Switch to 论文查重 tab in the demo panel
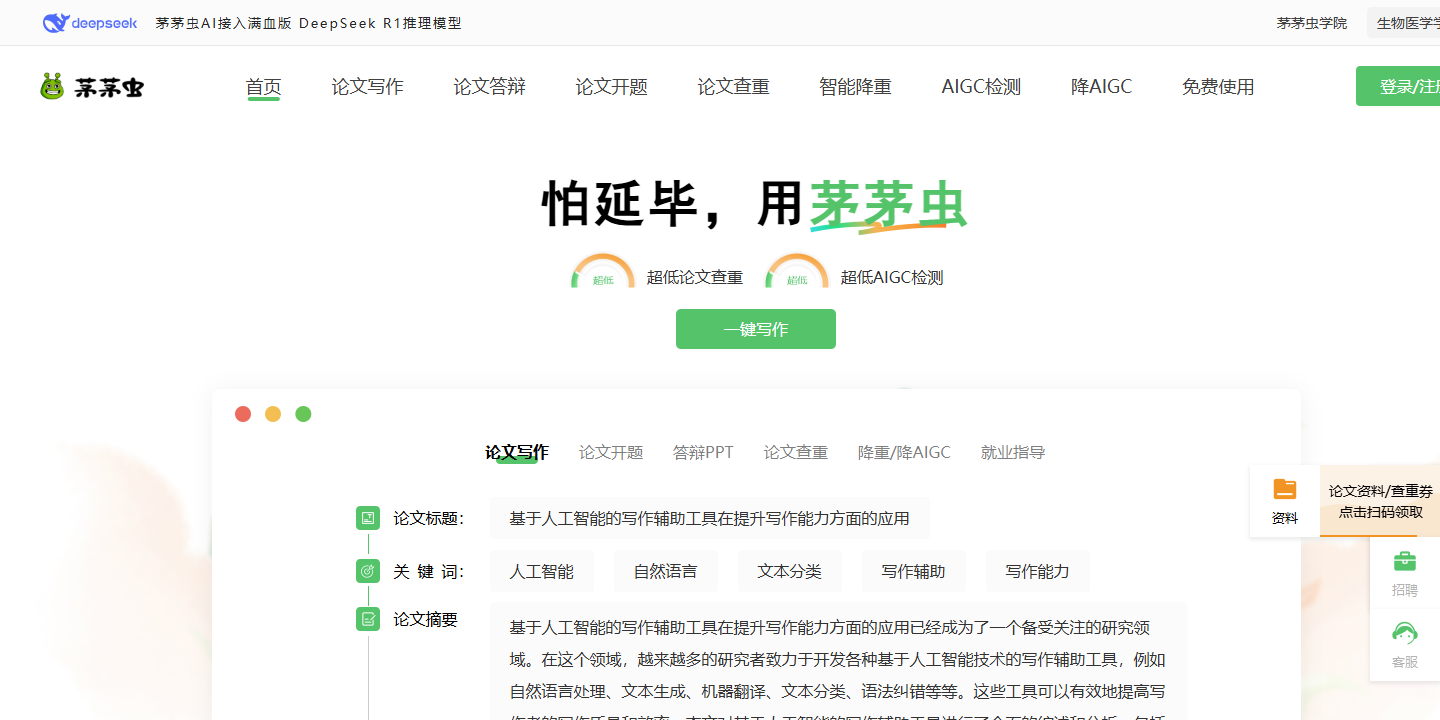The image size is (1440, 720). pyautogui.click(x=796, y=453)
